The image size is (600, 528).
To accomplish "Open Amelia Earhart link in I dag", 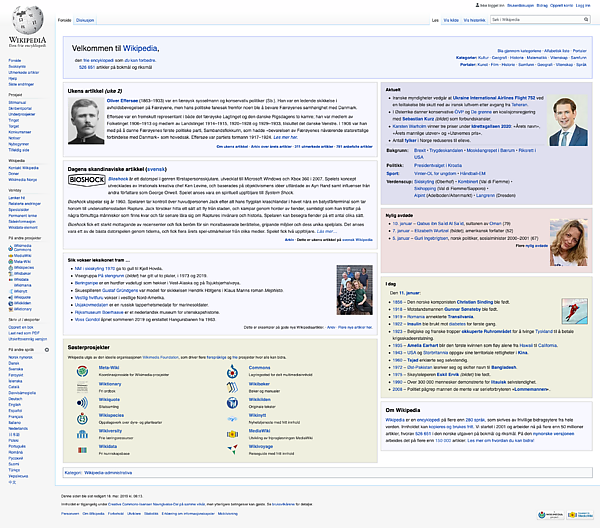I will (424, 345).
